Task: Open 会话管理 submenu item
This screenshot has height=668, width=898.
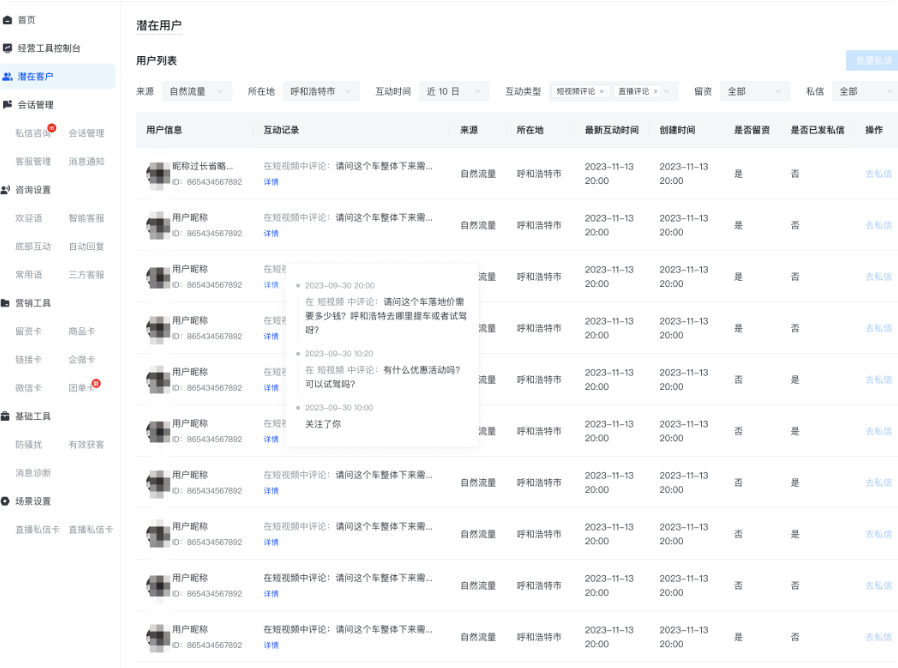Action: 86,133
